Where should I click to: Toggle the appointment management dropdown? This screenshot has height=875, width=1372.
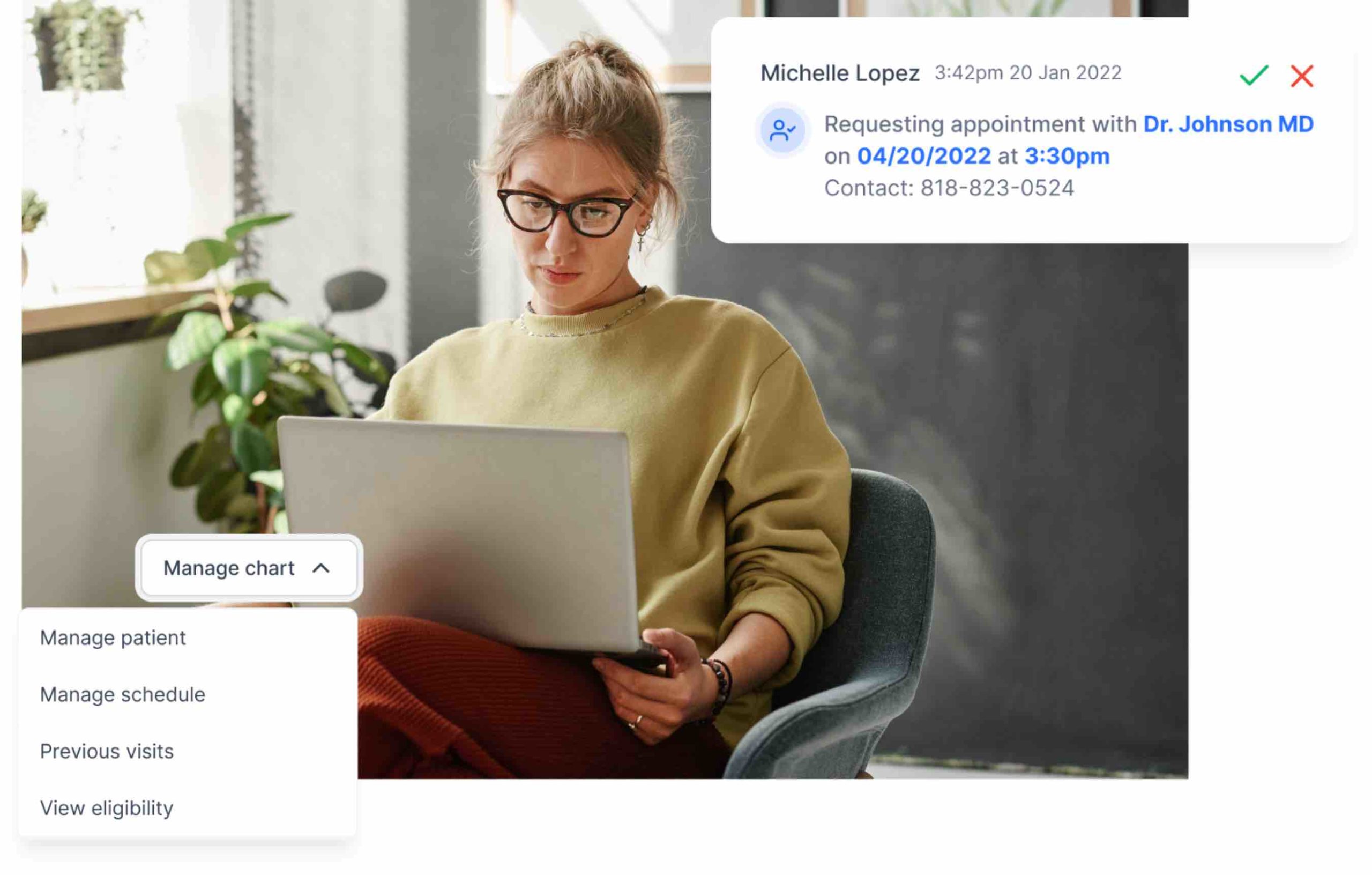[247, 568]
